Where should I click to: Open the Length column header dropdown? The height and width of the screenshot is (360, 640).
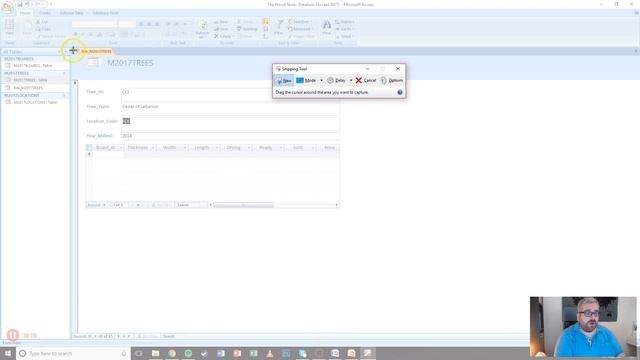pos(217,148)
